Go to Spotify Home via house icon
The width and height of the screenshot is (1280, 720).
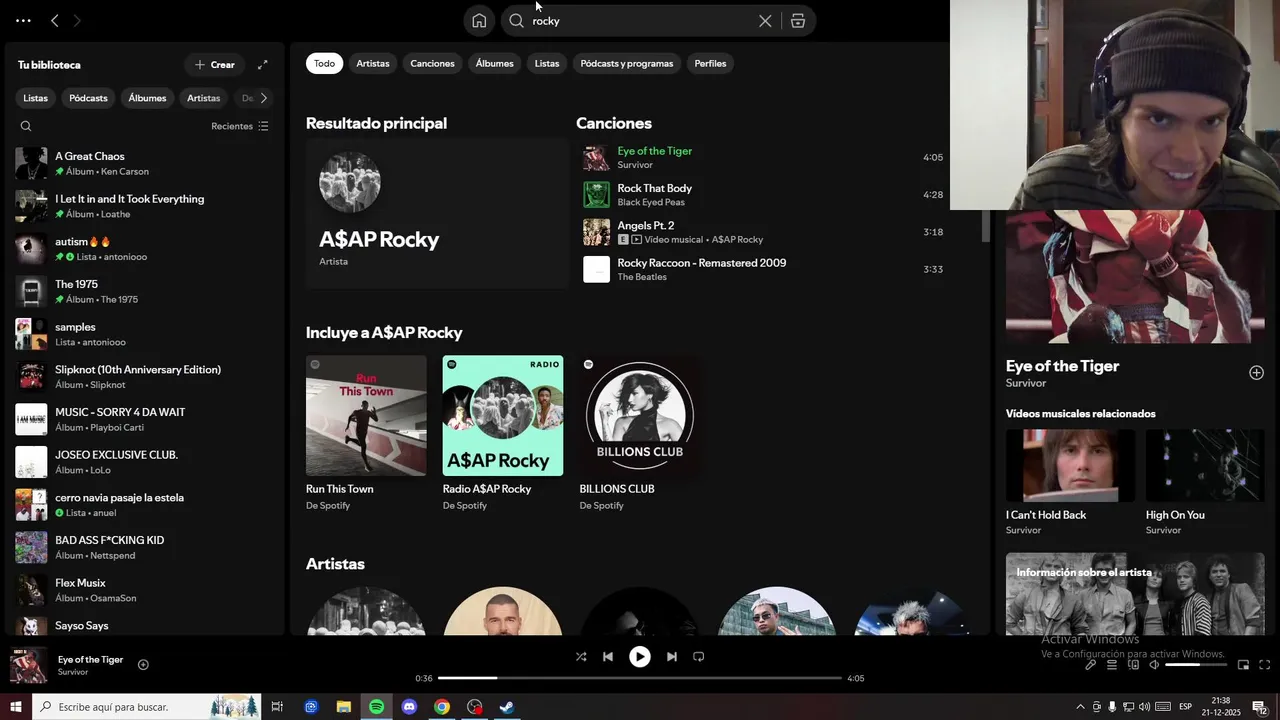click(479, 21)
